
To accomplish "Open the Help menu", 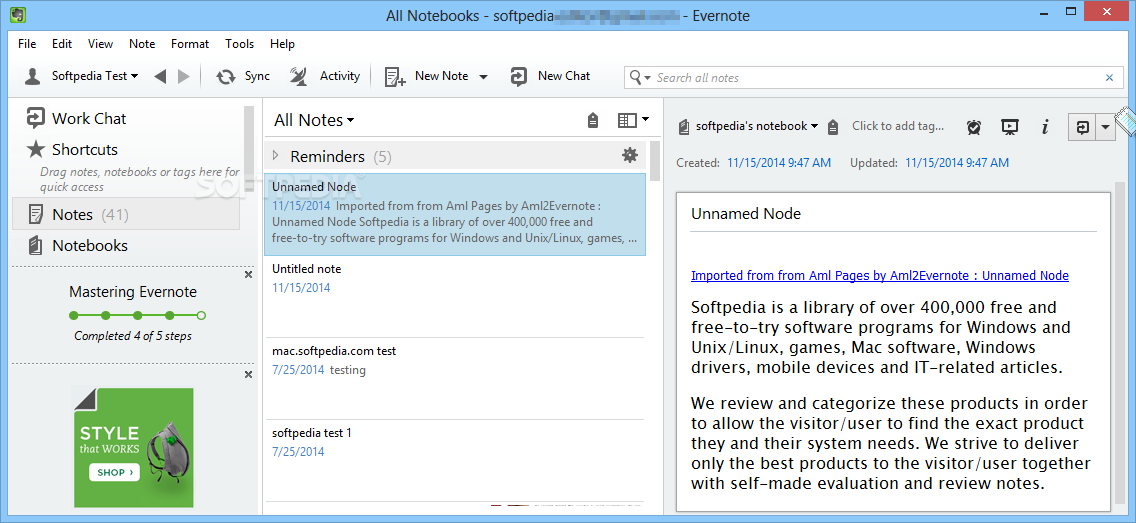I will (282, 43).
